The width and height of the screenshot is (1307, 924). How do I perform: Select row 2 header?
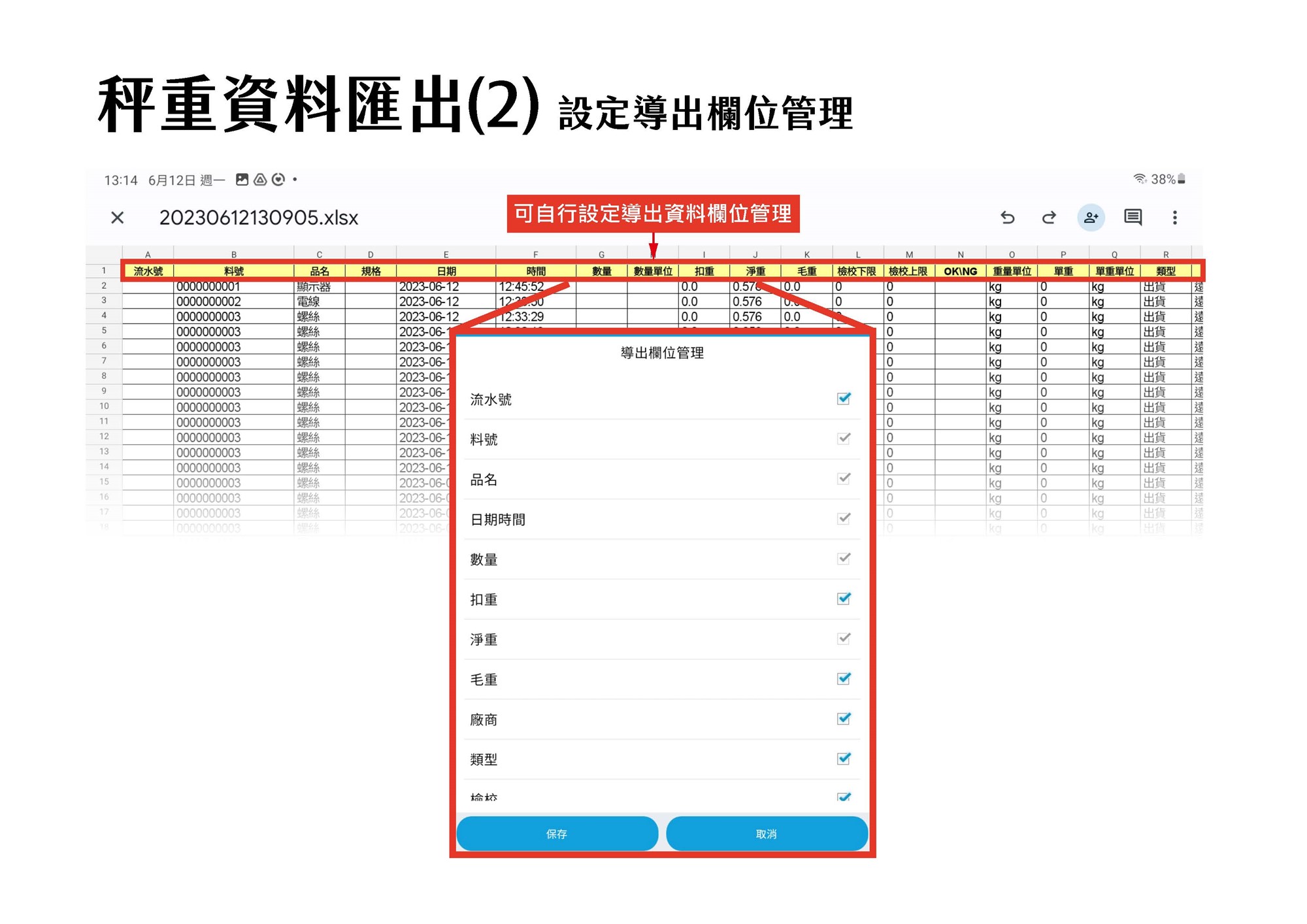(103, 286)
